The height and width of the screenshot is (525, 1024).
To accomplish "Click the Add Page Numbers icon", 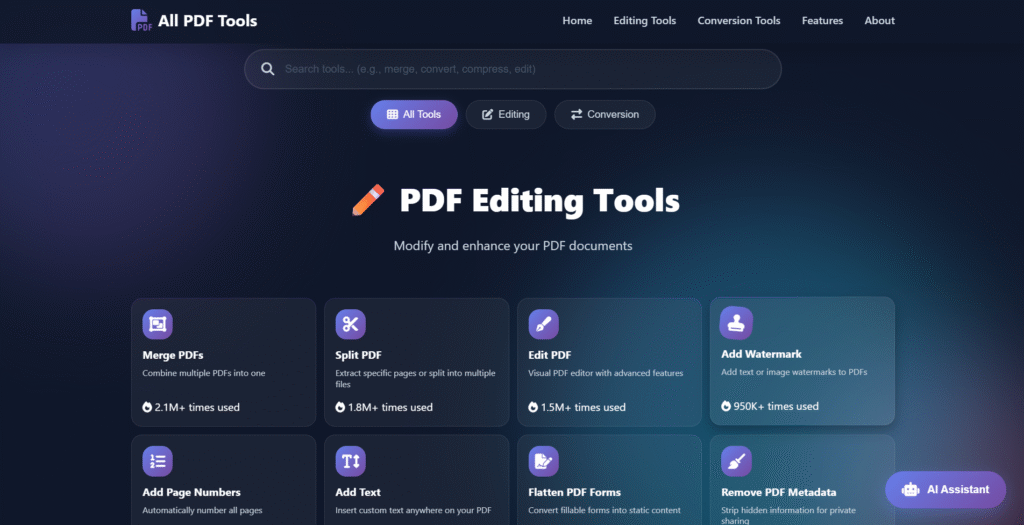I will (158, 461).
